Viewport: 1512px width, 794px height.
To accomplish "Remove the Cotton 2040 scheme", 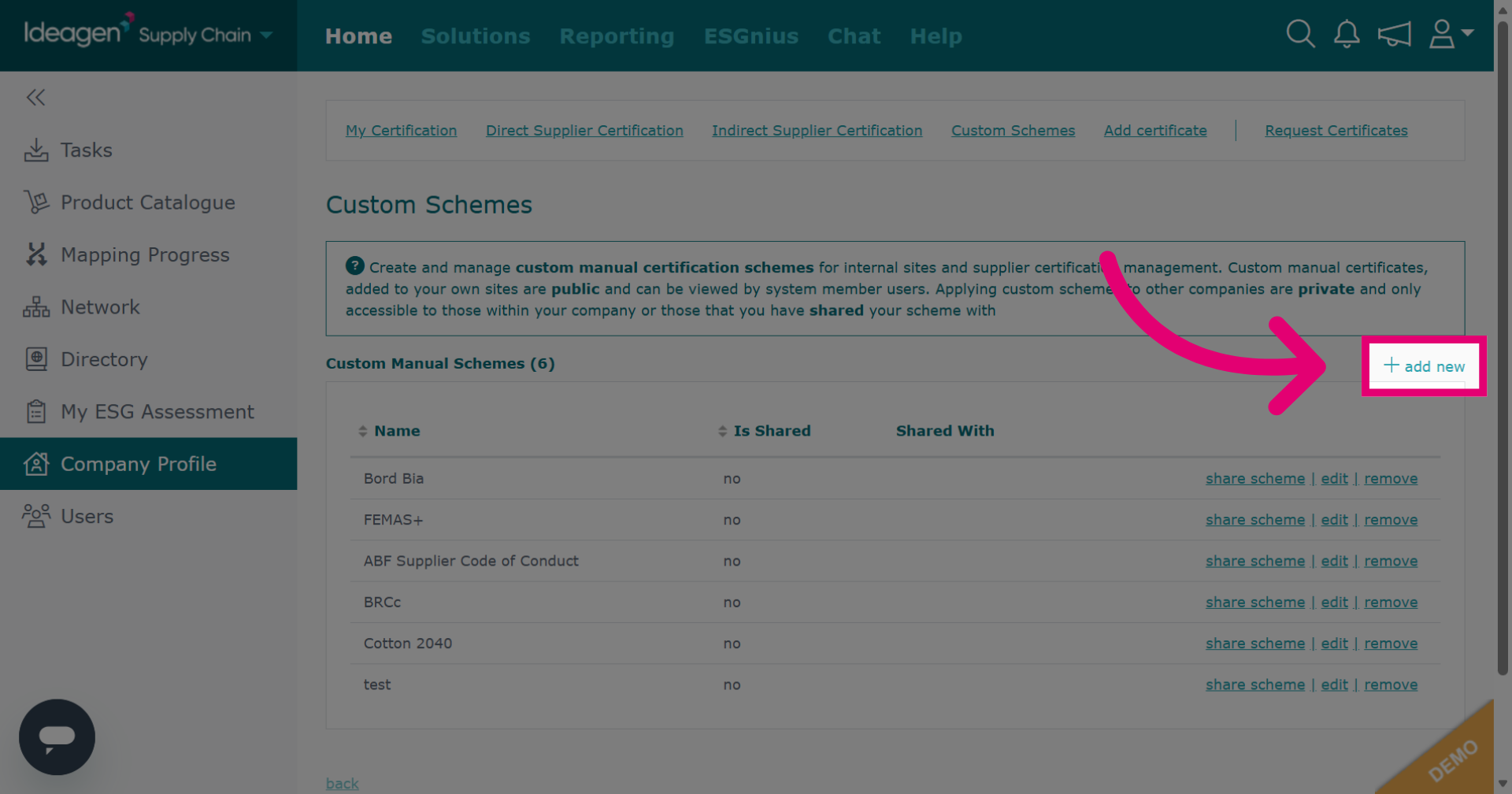I will (1391, 644).
